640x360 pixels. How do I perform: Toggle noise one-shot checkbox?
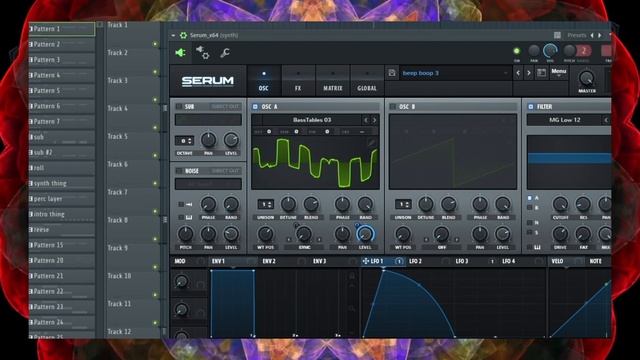(x=181, y=204)
